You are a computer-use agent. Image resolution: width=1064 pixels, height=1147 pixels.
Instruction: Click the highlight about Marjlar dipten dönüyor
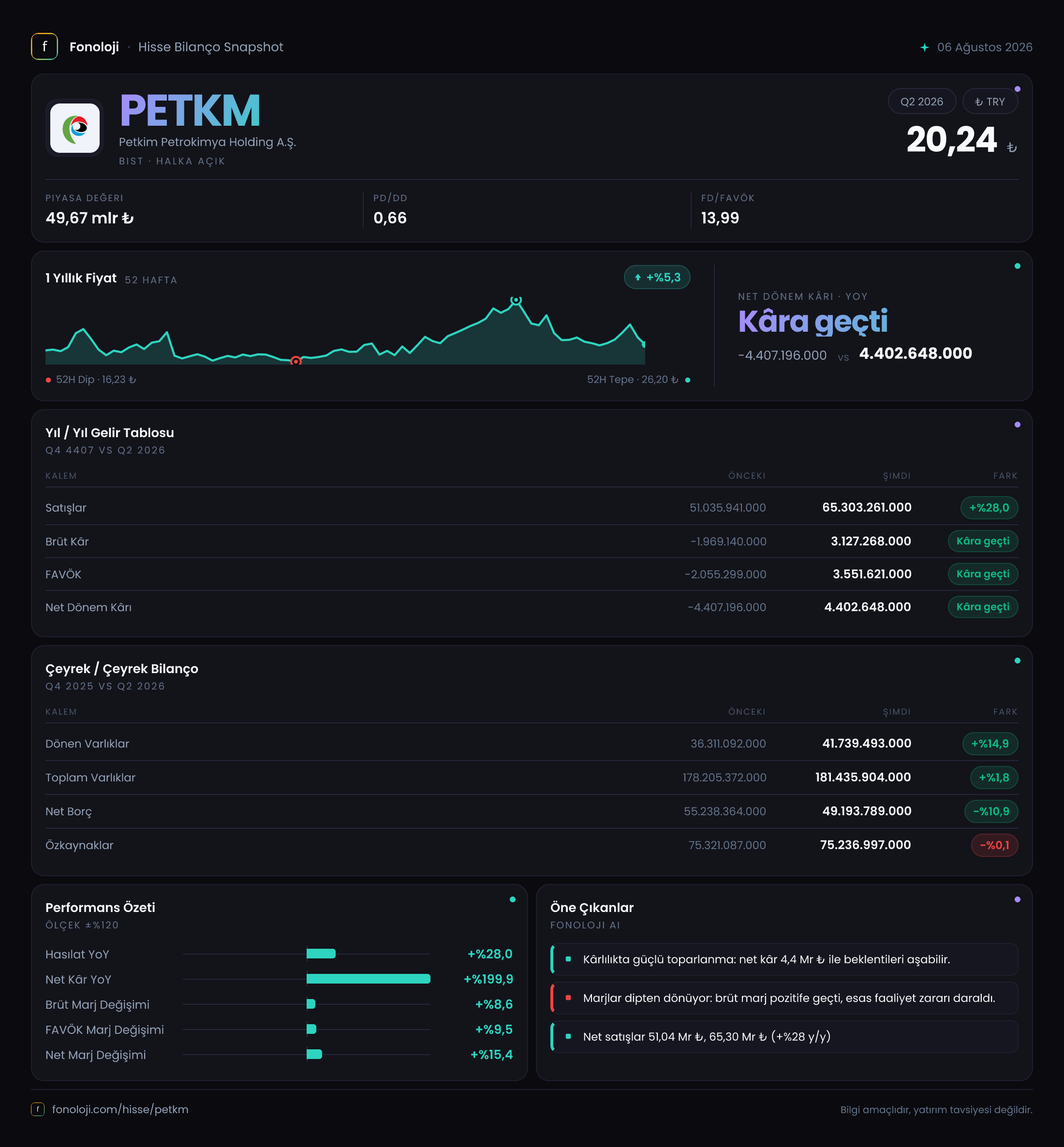click(783, 998)
